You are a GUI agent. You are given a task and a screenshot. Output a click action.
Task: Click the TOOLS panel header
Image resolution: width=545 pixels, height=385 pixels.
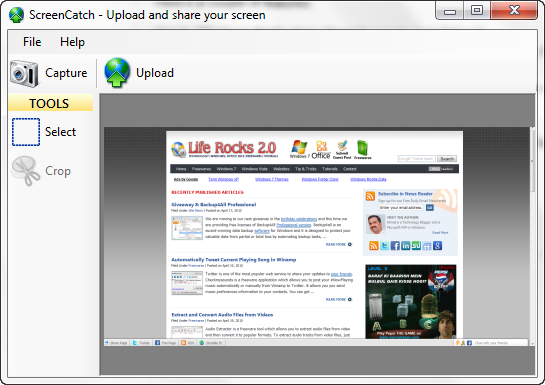click(x=50, y=103)
